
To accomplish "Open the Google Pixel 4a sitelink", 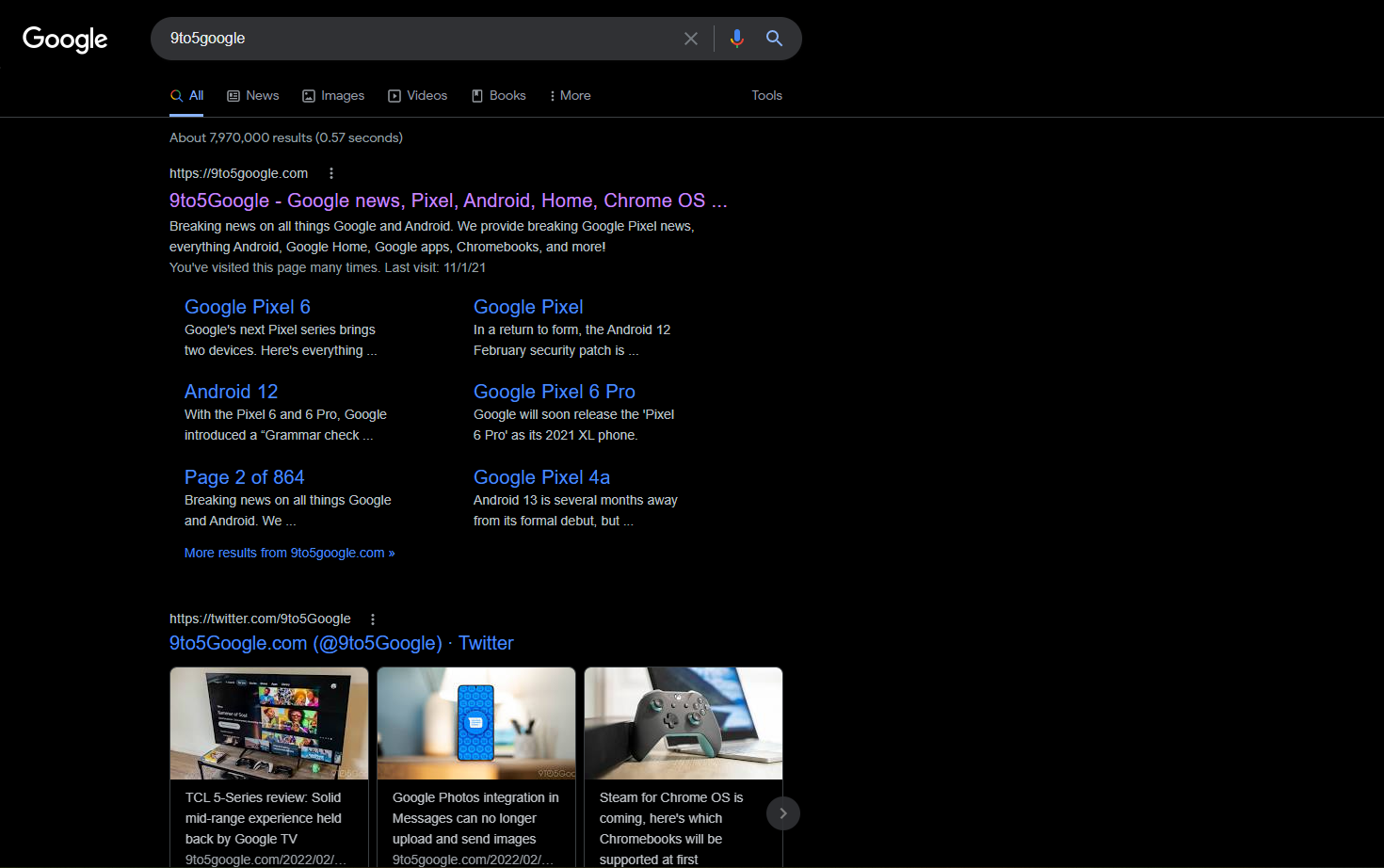I will (x=542, y=477).
